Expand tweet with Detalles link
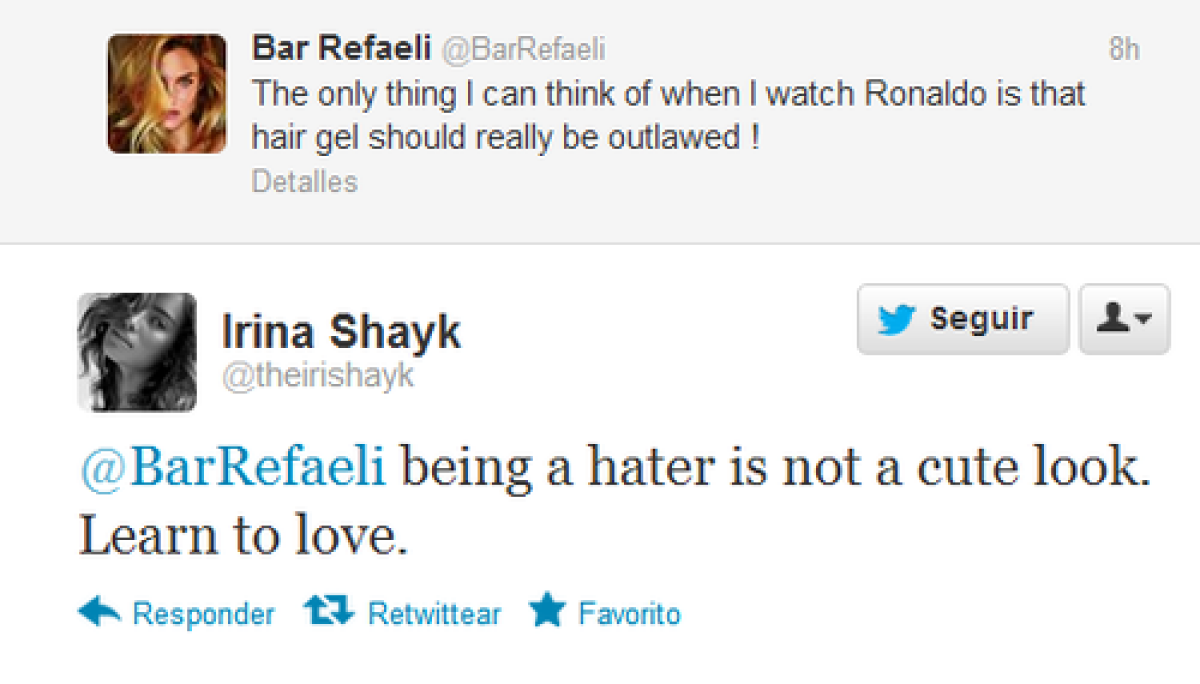The image size is (1200, 684). pyautogui.click(x=304, y=182)
